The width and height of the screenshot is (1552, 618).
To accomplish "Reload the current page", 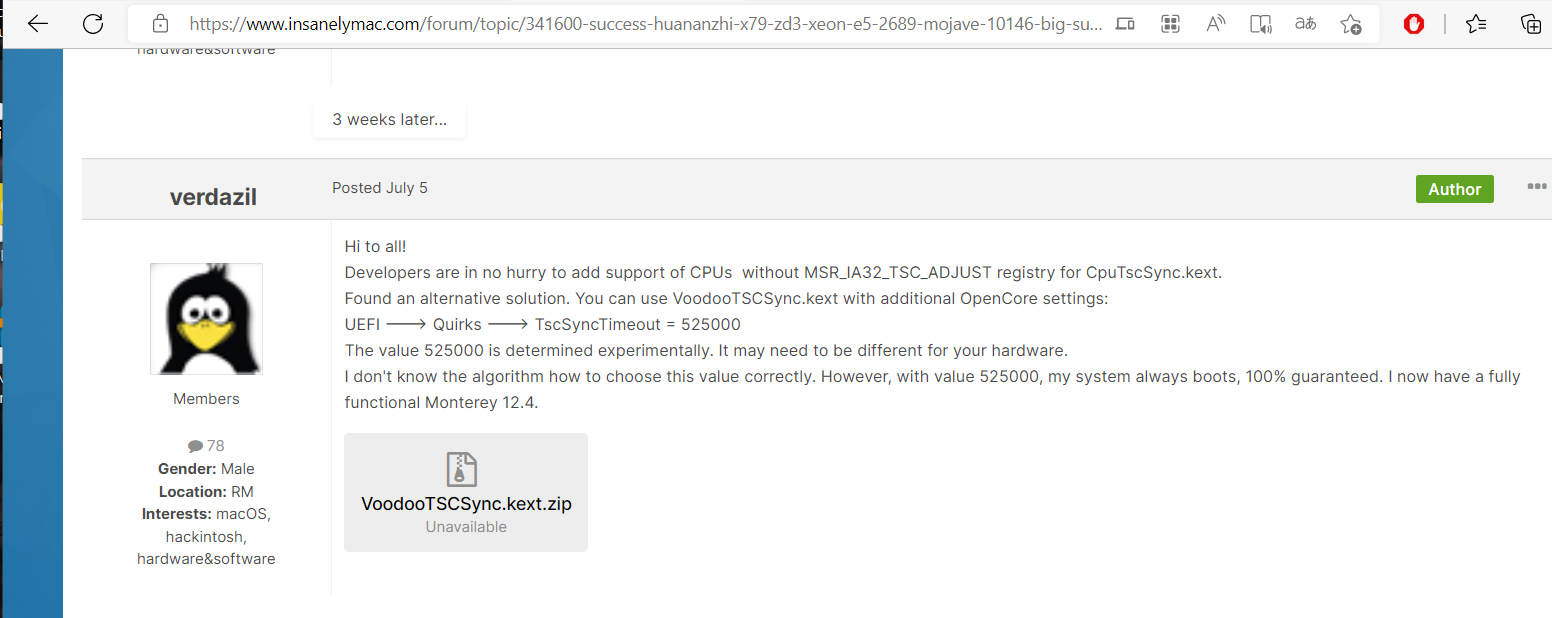I will pos(93,24).
